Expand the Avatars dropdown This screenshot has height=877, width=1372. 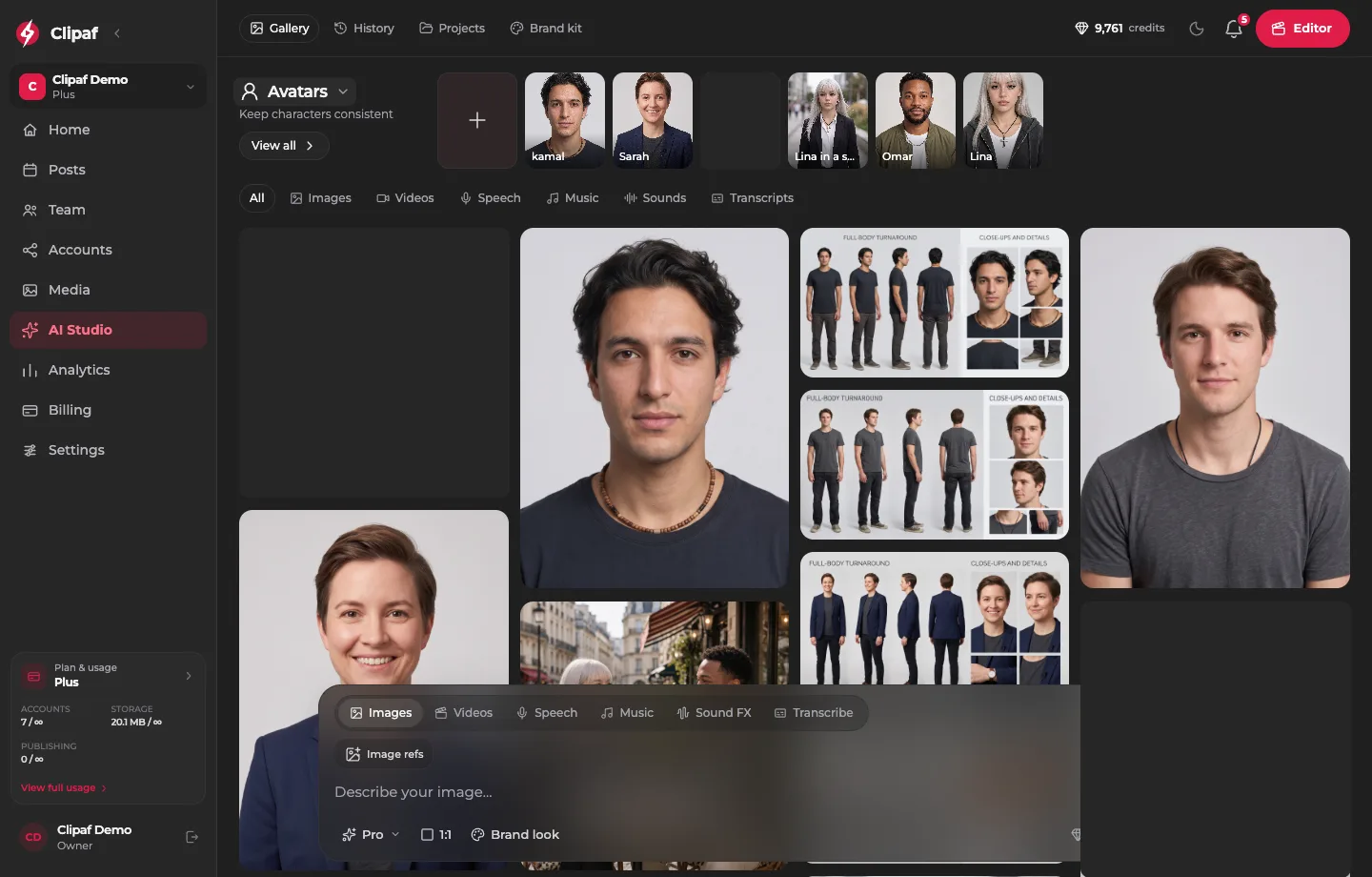pyautogui.click(x=294, y=92)
